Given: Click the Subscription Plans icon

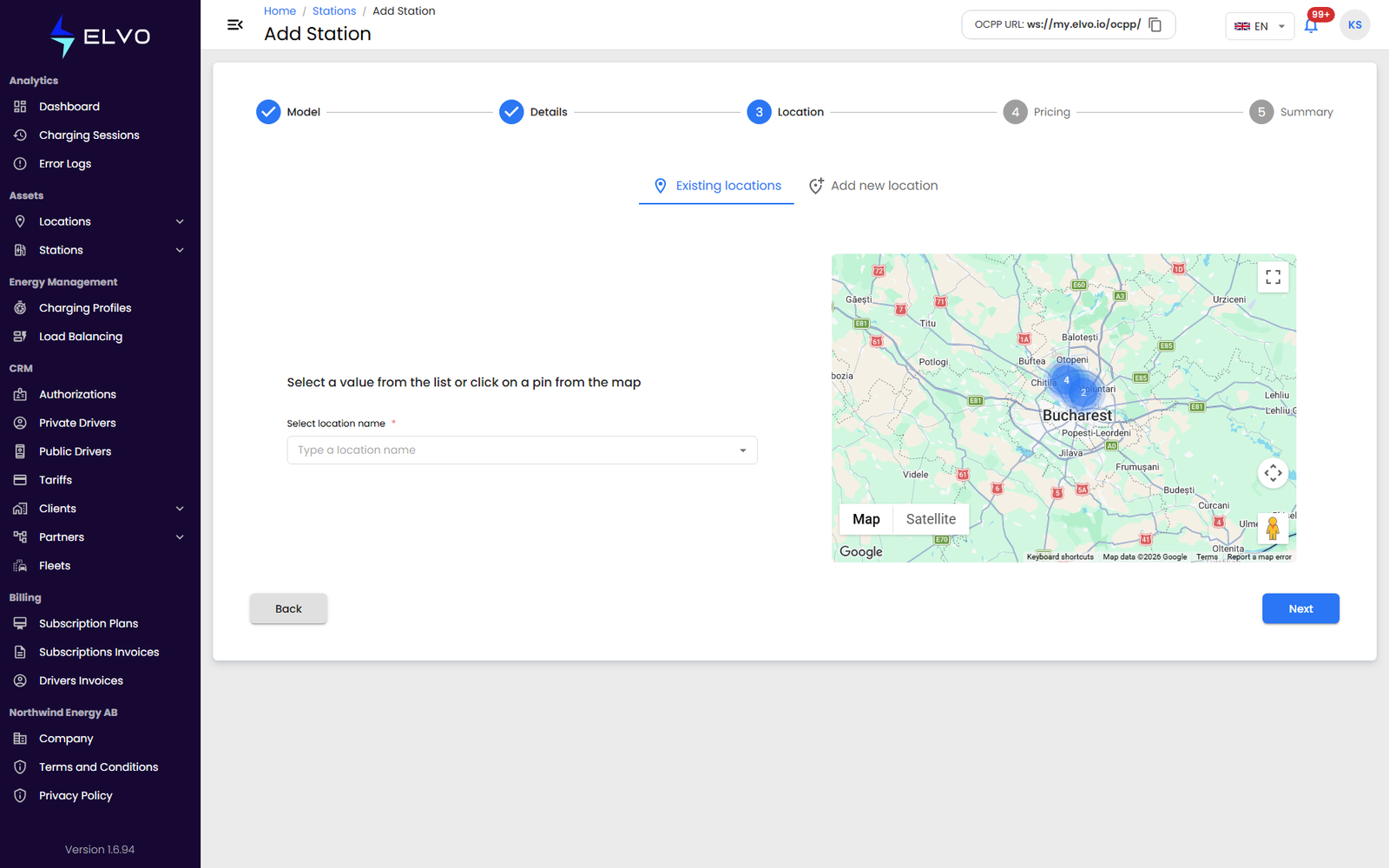Looking at the screenshot, I should click(20, 623).
